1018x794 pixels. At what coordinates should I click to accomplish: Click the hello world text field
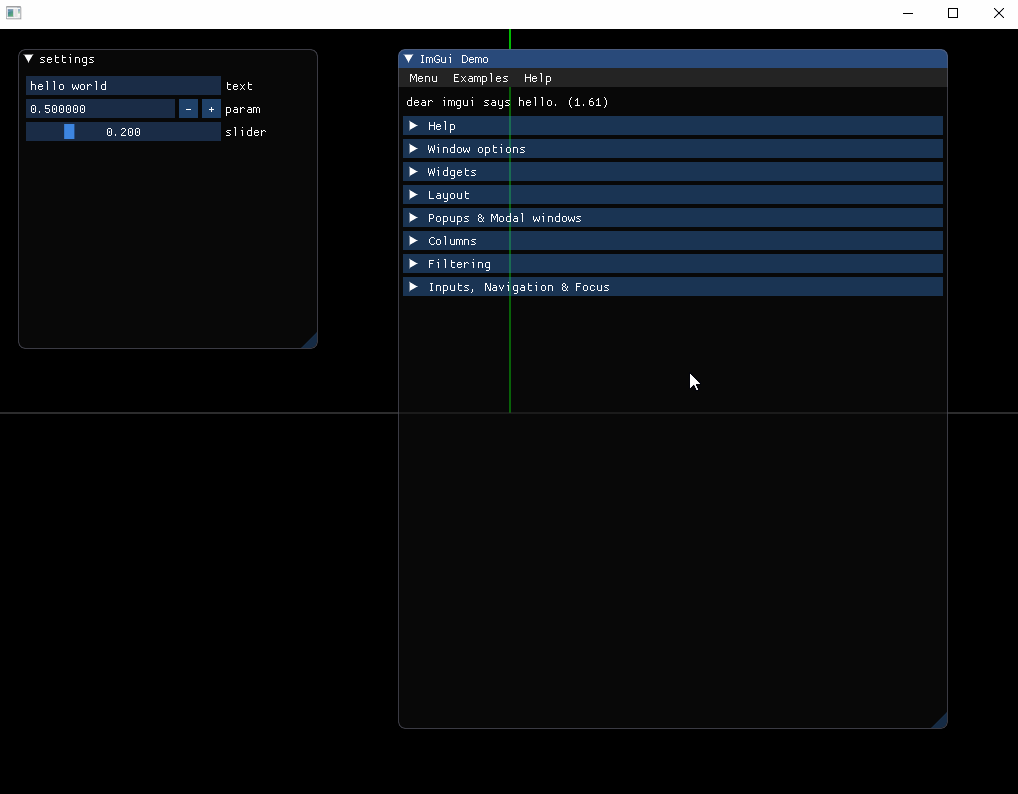(x=123, y=86)
